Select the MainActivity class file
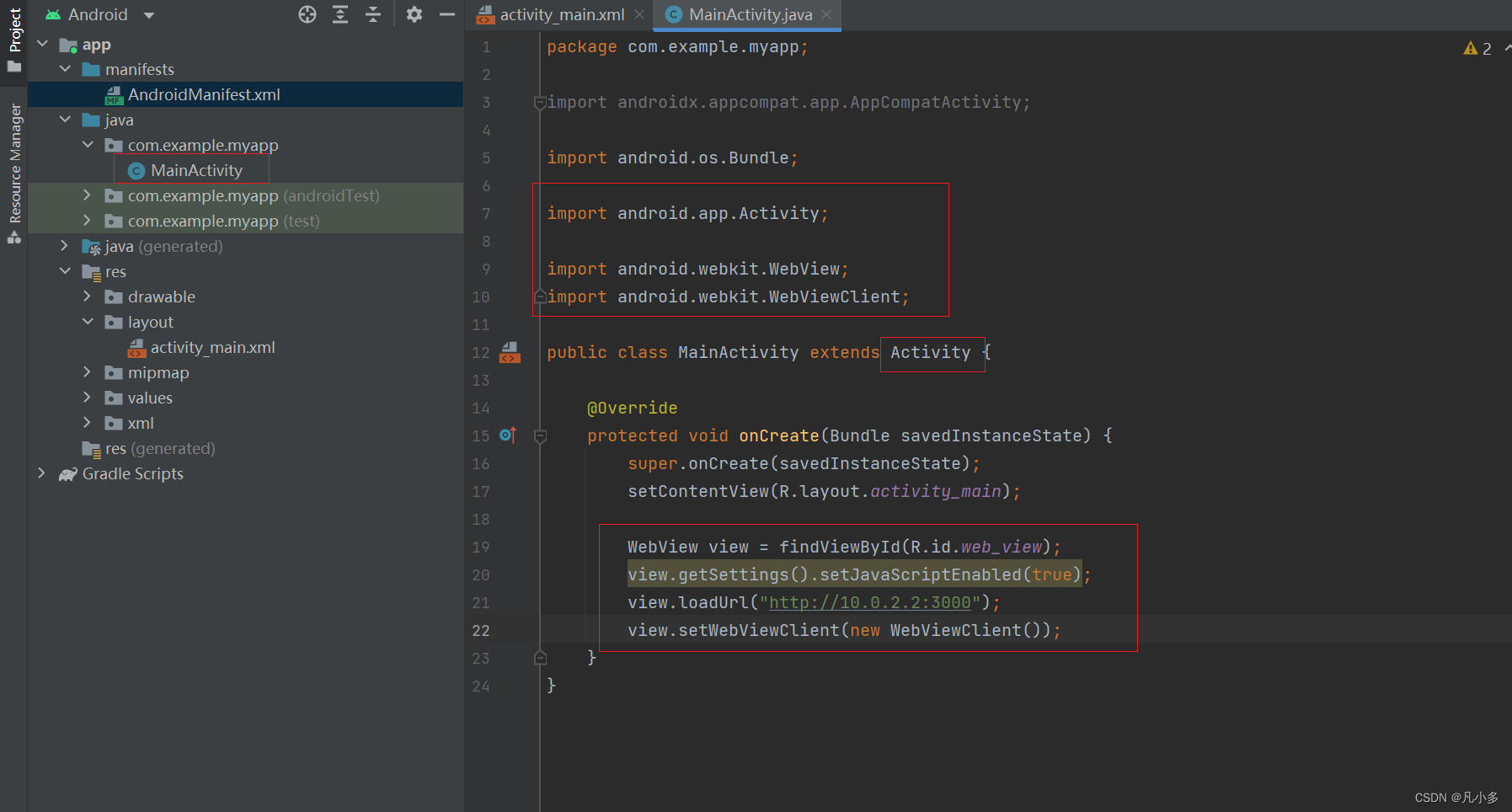 (196, 170)
